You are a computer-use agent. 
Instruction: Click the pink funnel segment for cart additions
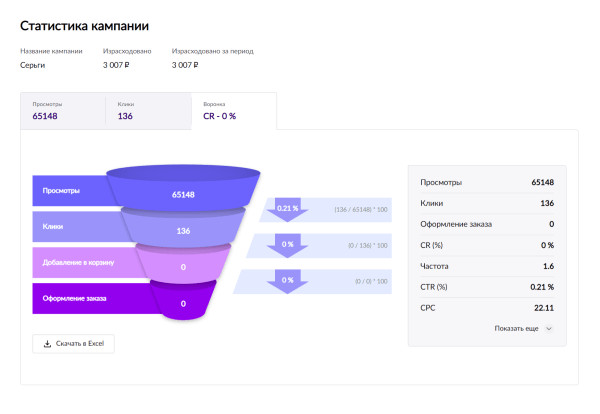tap(183, 266)
